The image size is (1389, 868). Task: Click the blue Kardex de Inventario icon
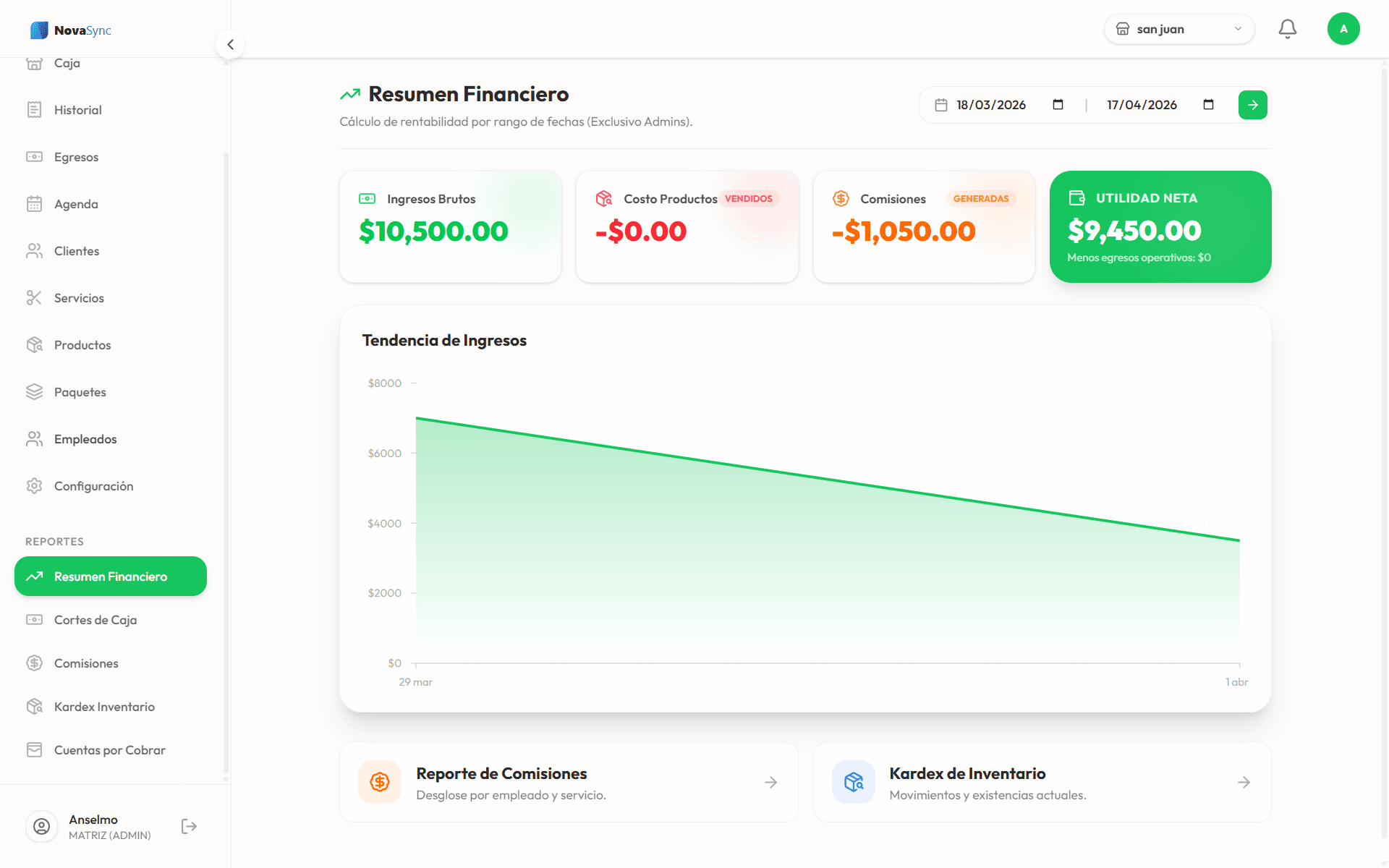point(854,782)
